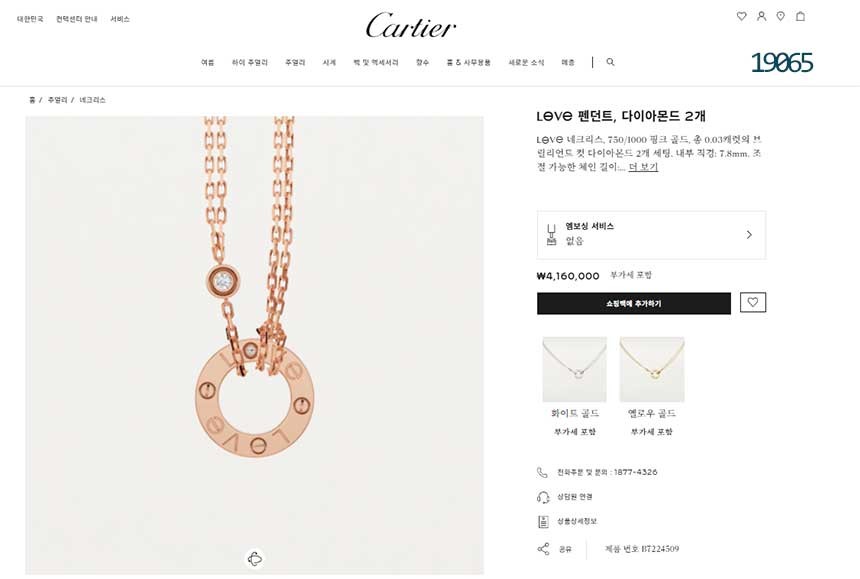
Task: Open the live chat headset icon
Action: [x=543, y=497]
